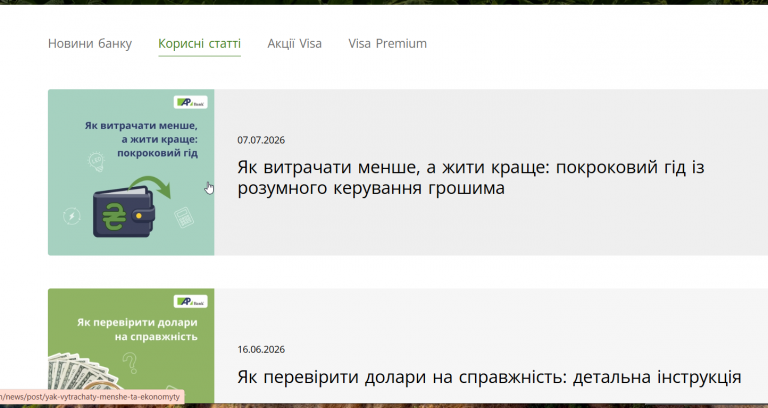Click the AP Bank logo on dollars thumbnail

coord(191,301)
